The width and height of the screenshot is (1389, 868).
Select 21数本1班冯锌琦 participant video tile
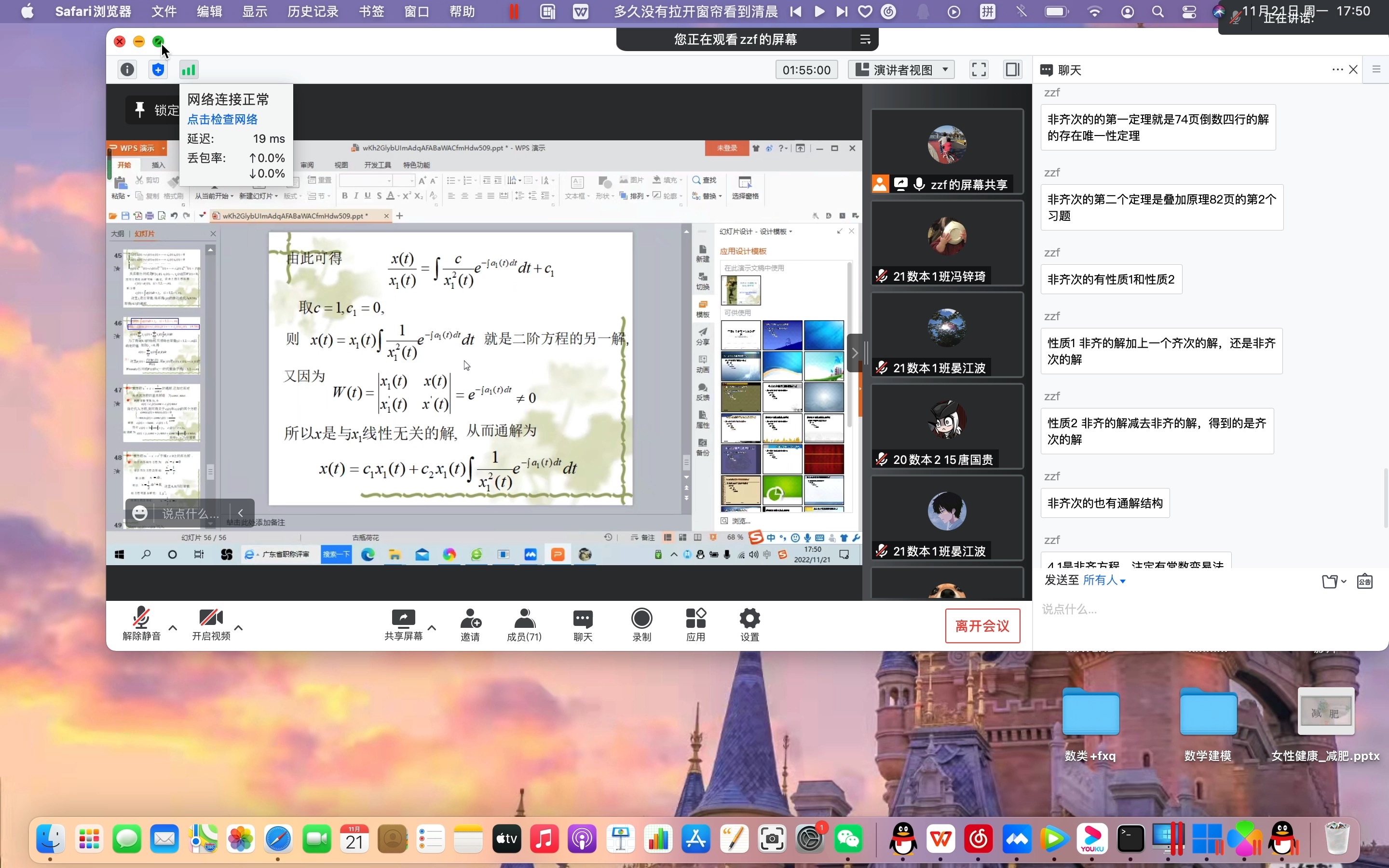[947, 244]
